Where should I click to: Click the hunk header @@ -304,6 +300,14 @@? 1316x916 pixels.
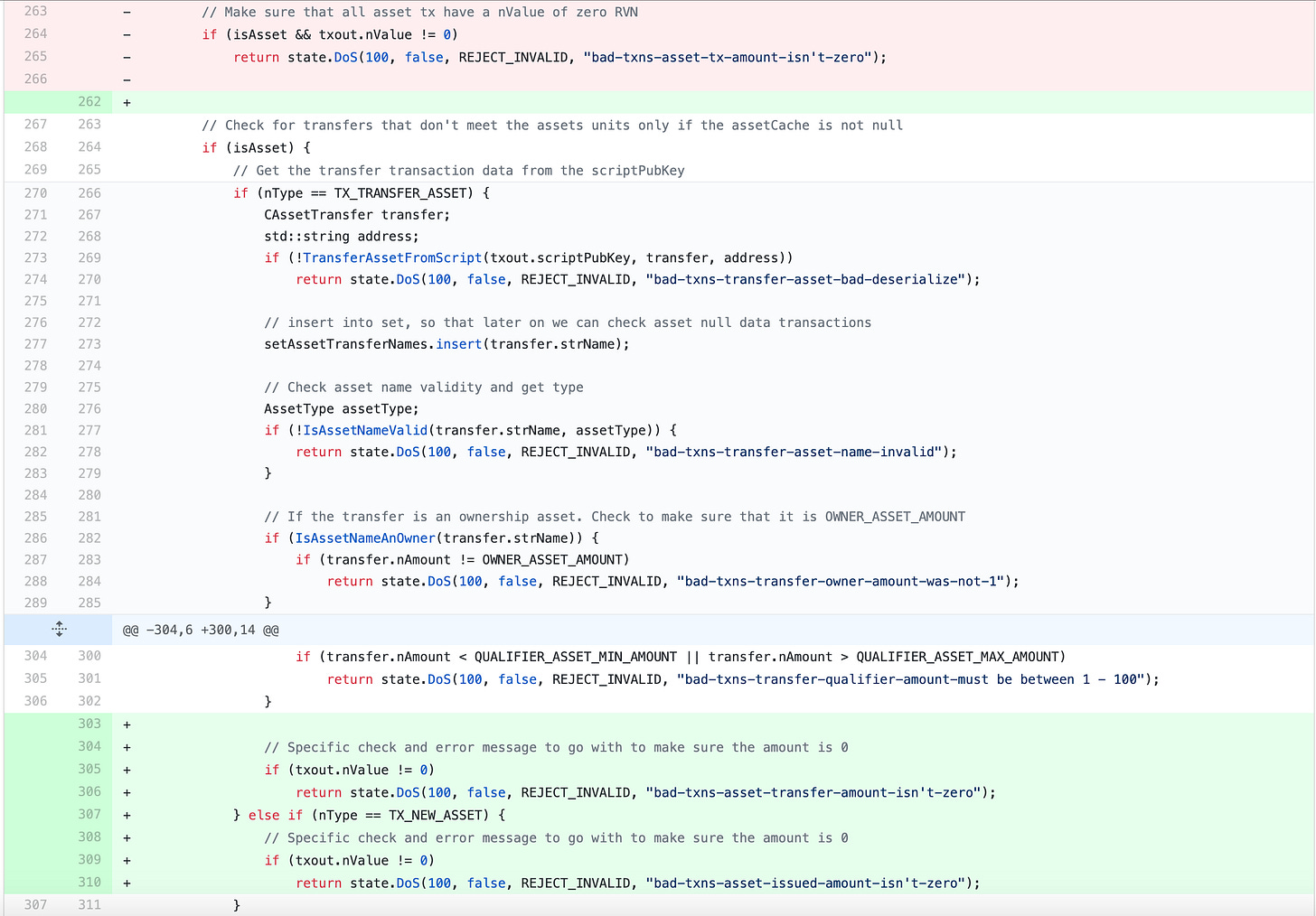[x=201, y=630]
